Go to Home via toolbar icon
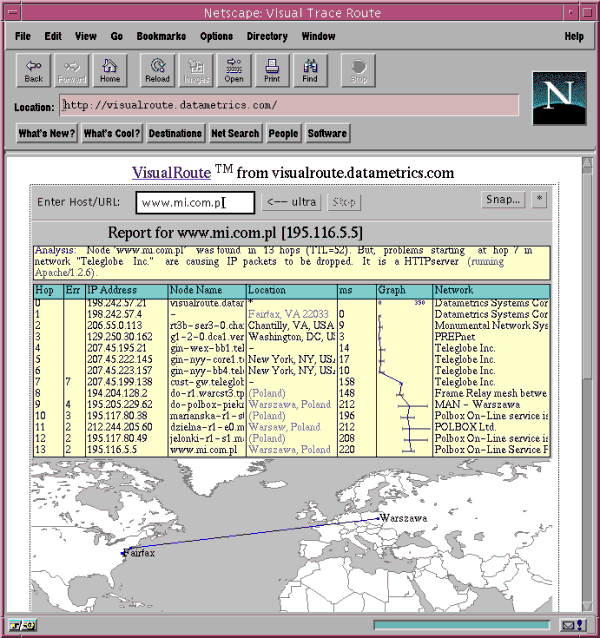600x638 pixels. tap(110, 71)
